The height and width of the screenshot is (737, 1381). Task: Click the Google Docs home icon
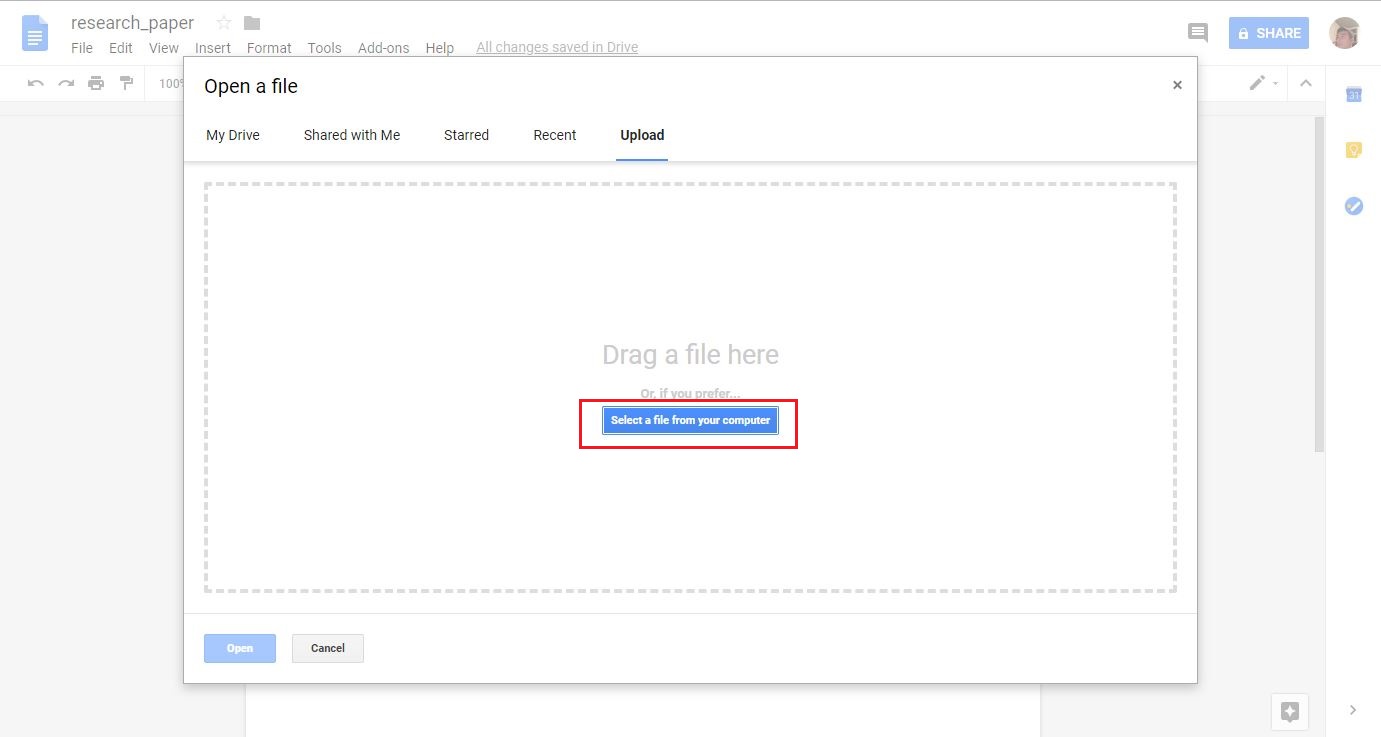[35, 33]
